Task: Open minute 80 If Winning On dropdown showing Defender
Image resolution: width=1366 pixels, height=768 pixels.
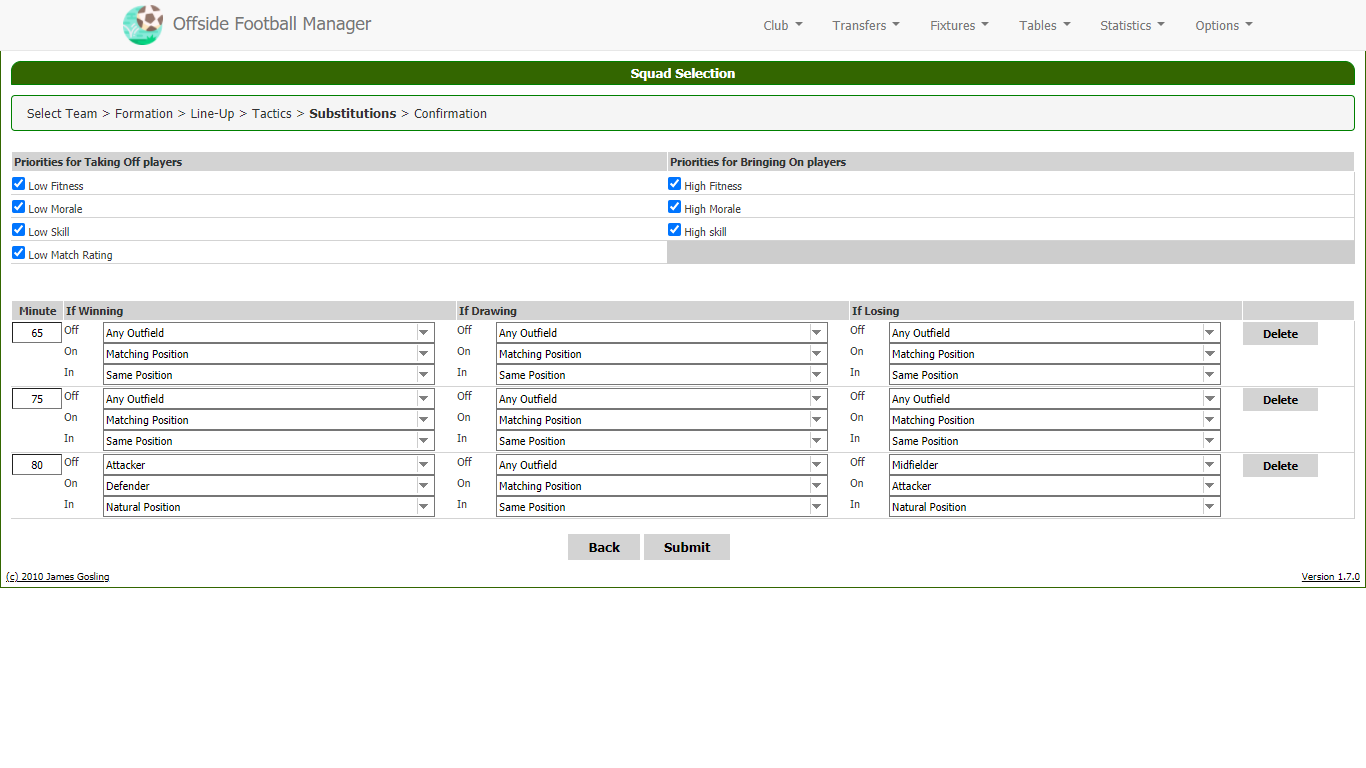Action: pyautogui.click(x=269, y=486)
